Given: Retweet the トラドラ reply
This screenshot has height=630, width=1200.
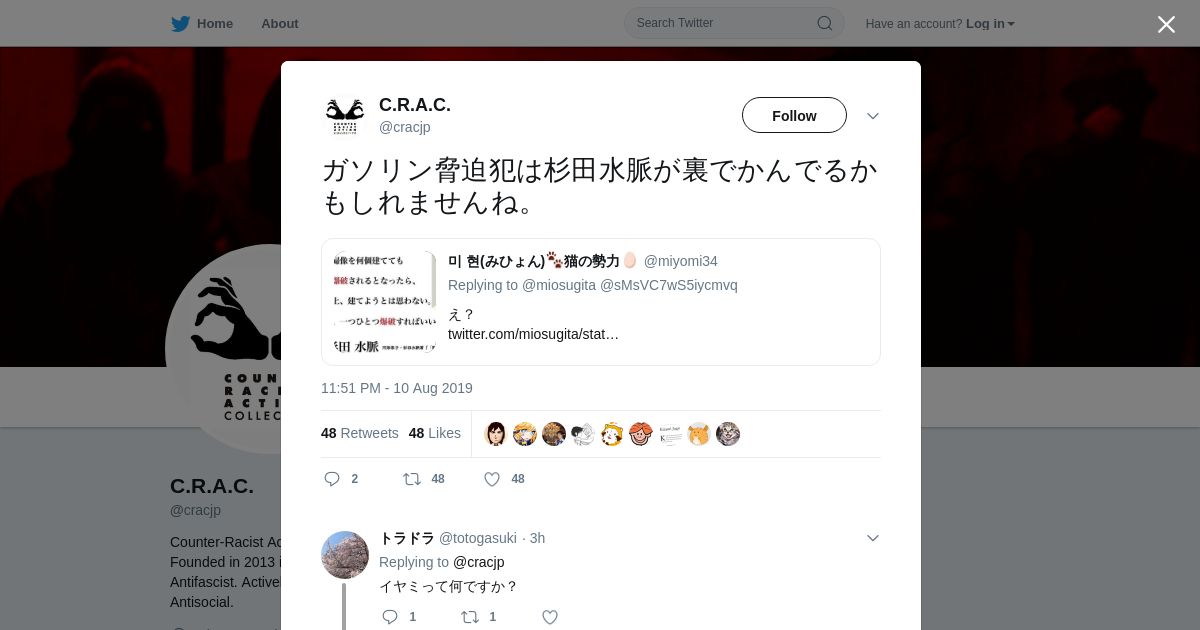Looking at the screenshot, I should point(470,617).
